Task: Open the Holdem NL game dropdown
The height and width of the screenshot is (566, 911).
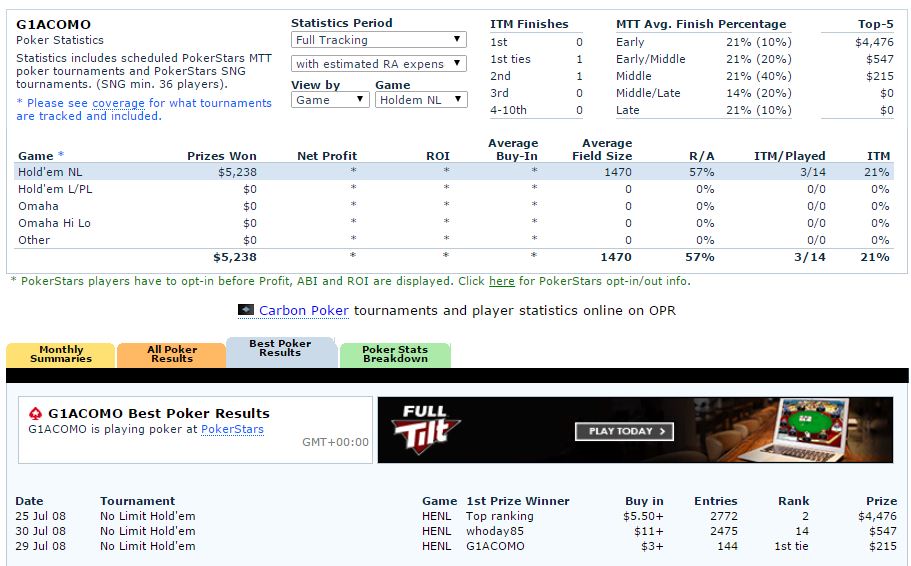Action: (421, 100)
